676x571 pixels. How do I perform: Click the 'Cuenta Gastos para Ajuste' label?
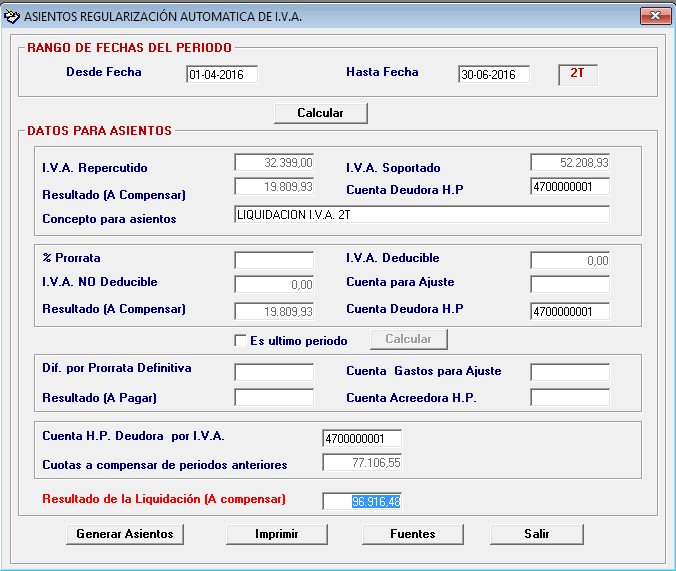click(424, 371)
